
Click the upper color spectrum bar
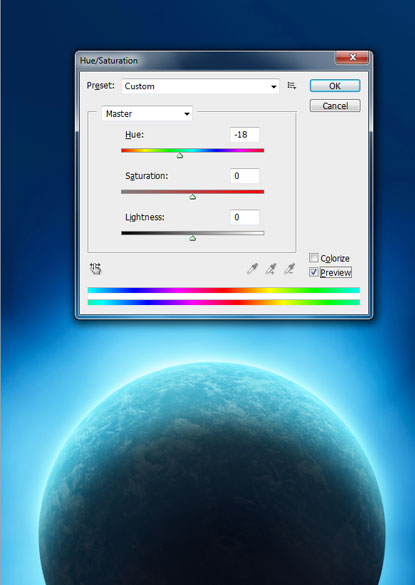(x=224, y=290)
